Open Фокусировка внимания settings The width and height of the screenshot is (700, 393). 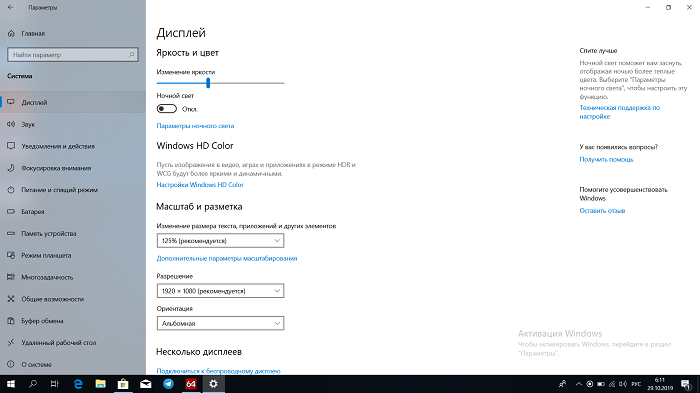tap(73, 168)
